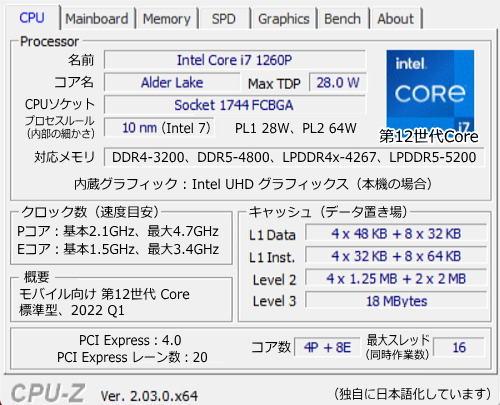
Task: Click the L1 Inst. label
Action: (272, 257)
